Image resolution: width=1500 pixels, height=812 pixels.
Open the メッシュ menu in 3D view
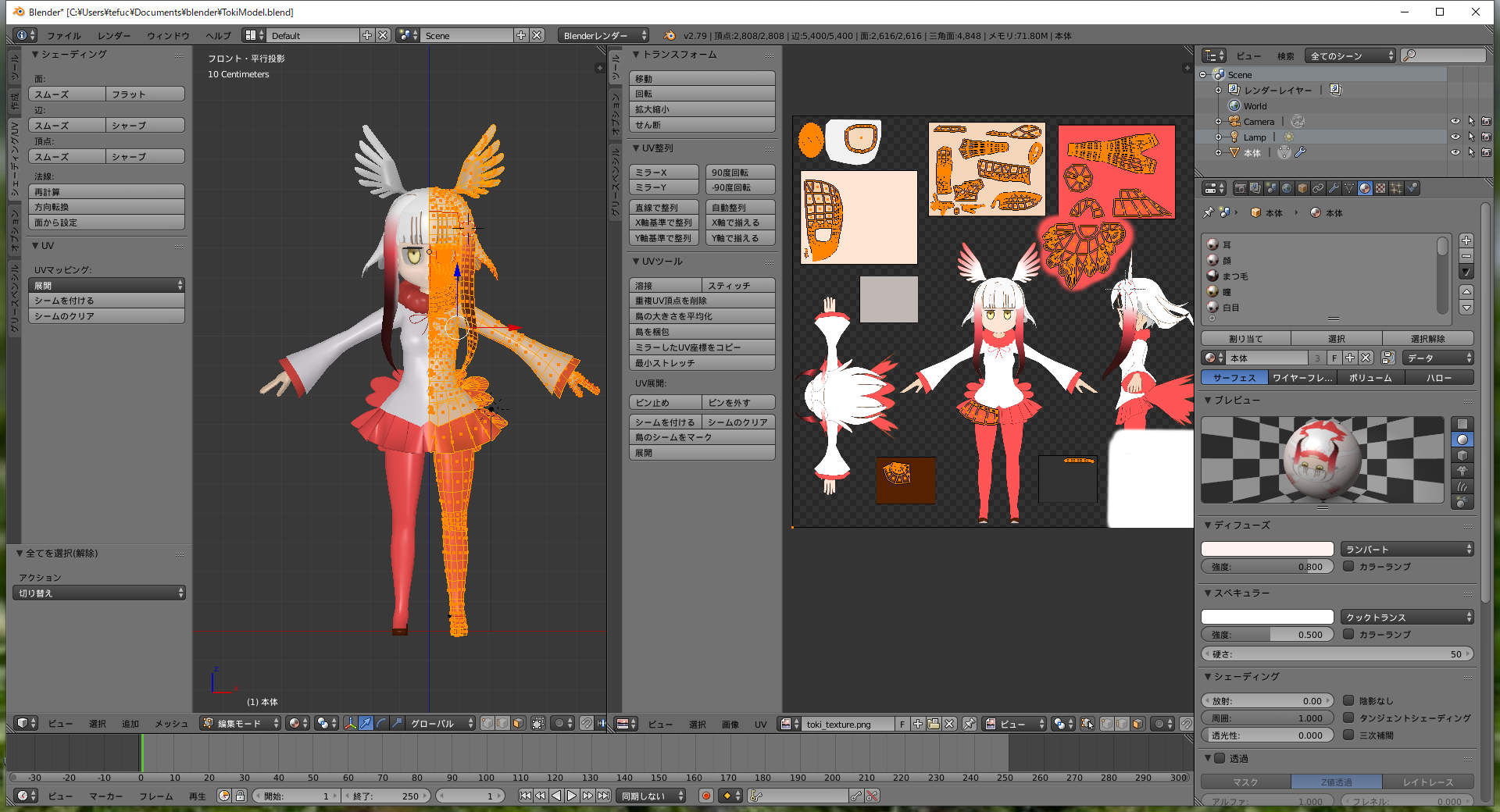pyautogui.click(x=171, y=724)
